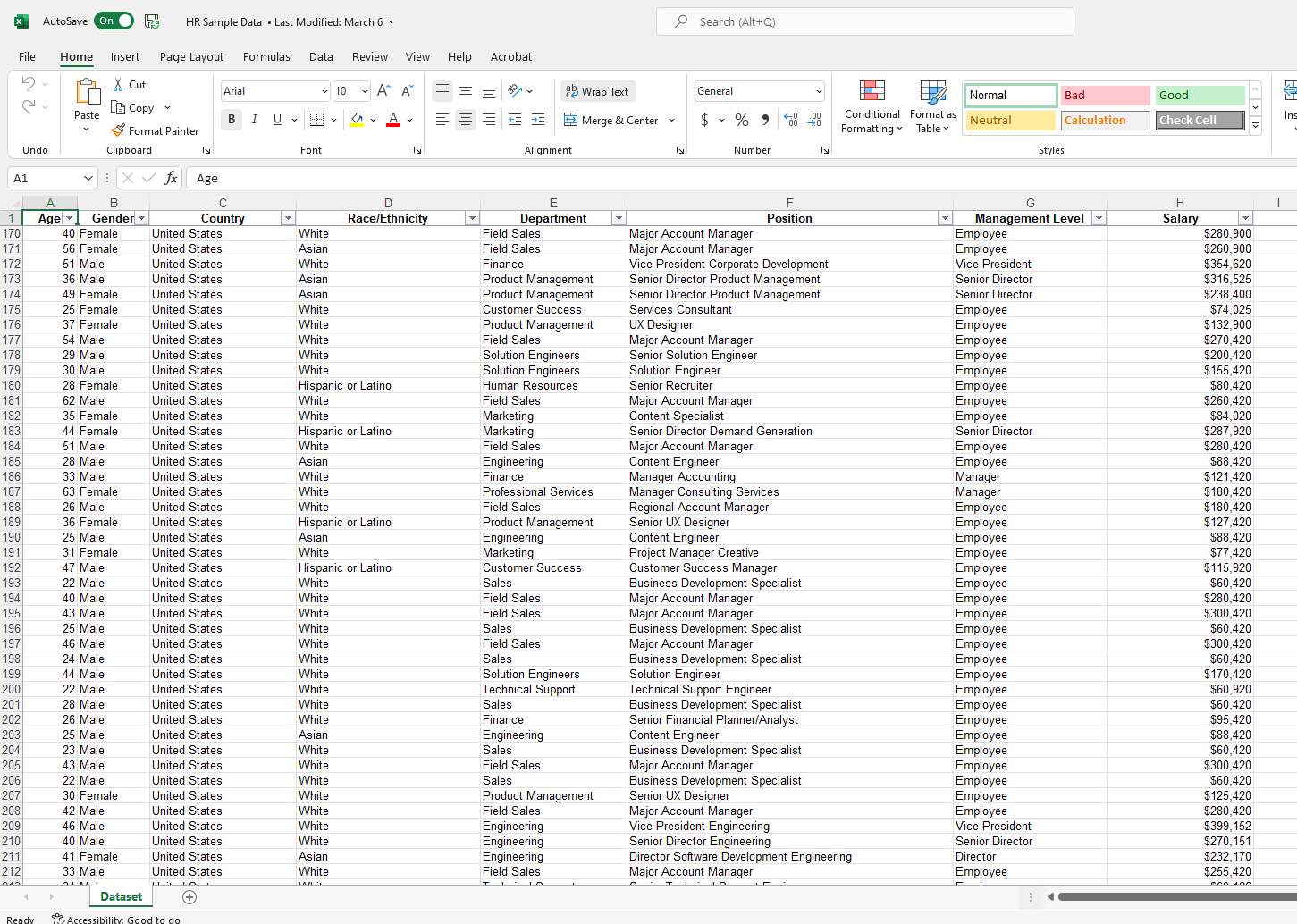
Task: Apply the Good cell style
Action: (x=1200, y=96)
